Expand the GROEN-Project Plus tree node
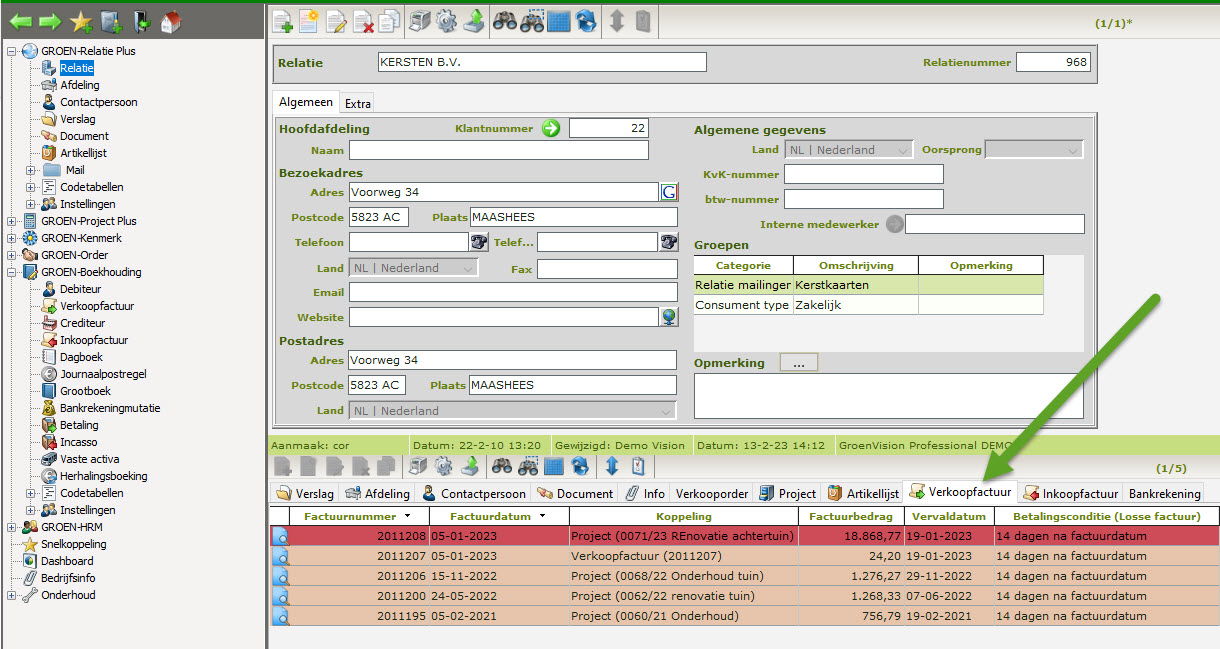The height and width of the screenshot is (649, 1220). click(x=12, y=221)
